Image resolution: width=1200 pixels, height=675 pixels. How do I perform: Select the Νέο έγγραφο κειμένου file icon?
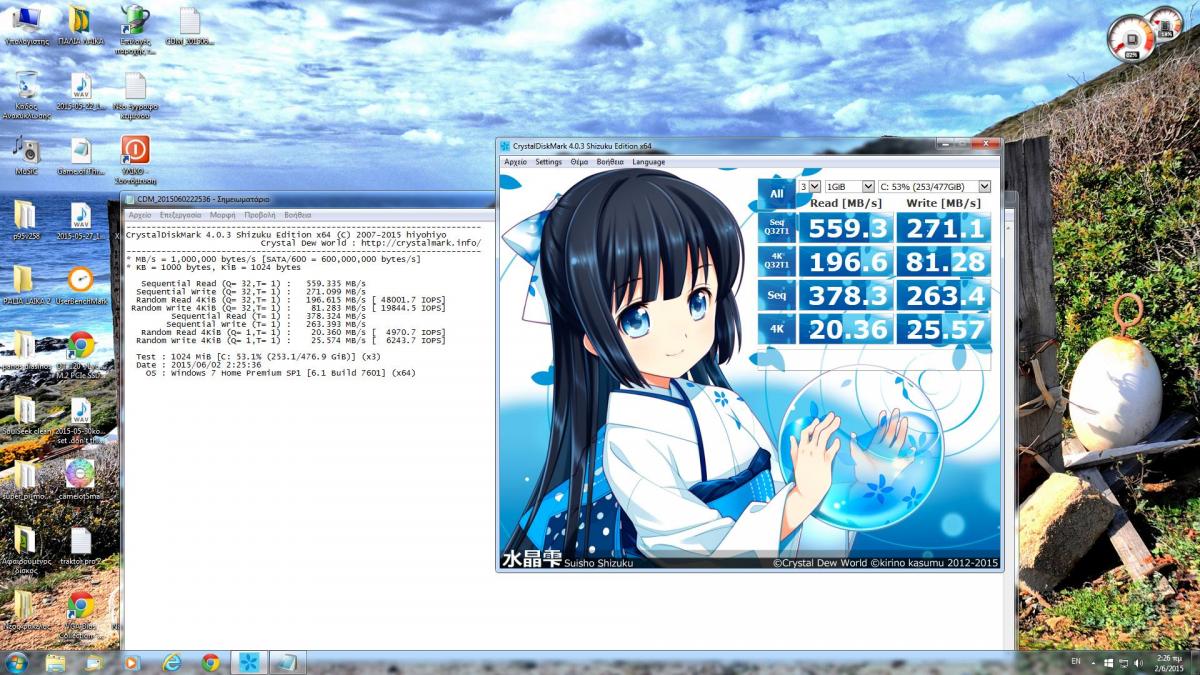point(135,94)
